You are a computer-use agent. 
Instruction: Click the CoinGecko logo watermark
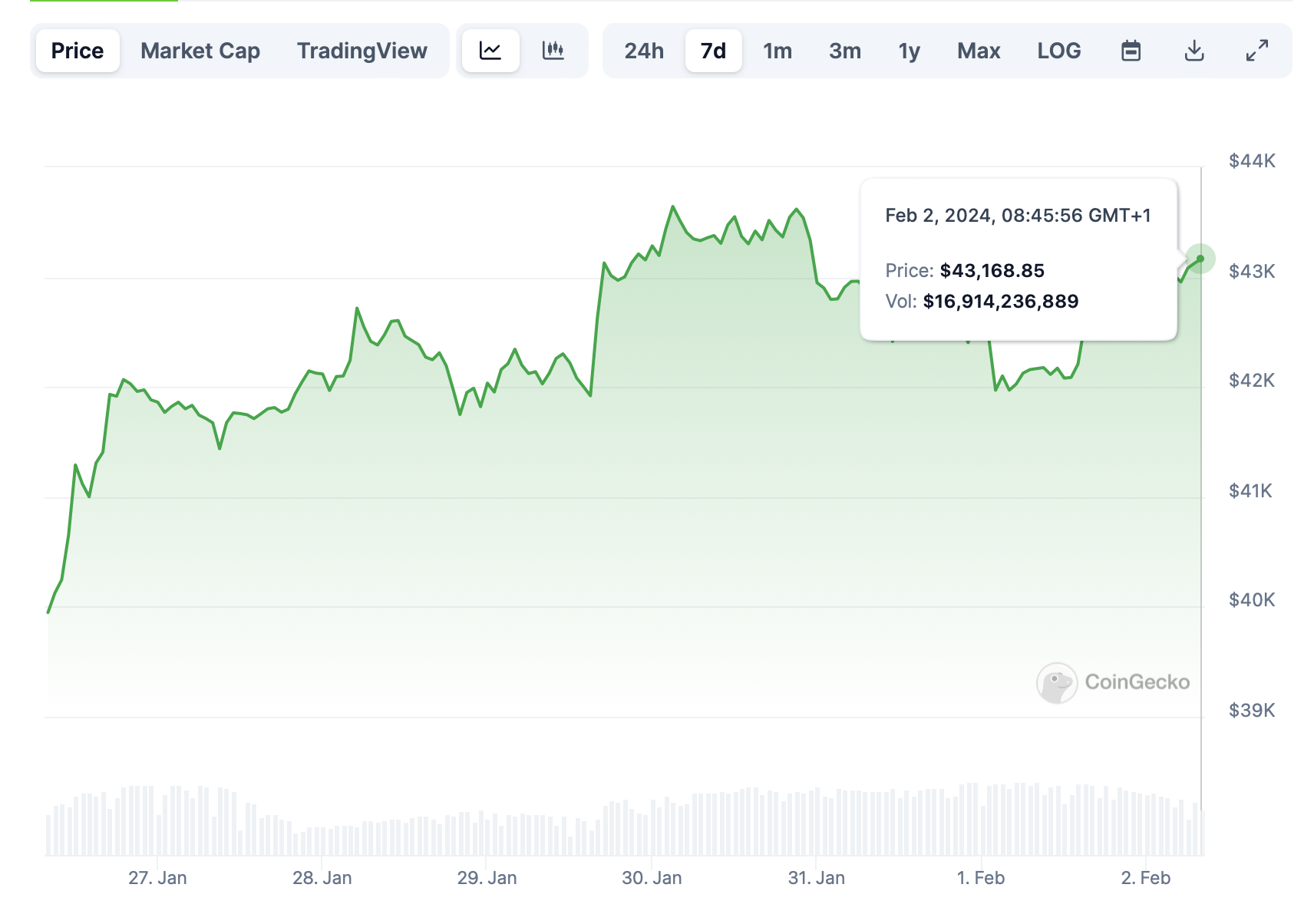1113,682
